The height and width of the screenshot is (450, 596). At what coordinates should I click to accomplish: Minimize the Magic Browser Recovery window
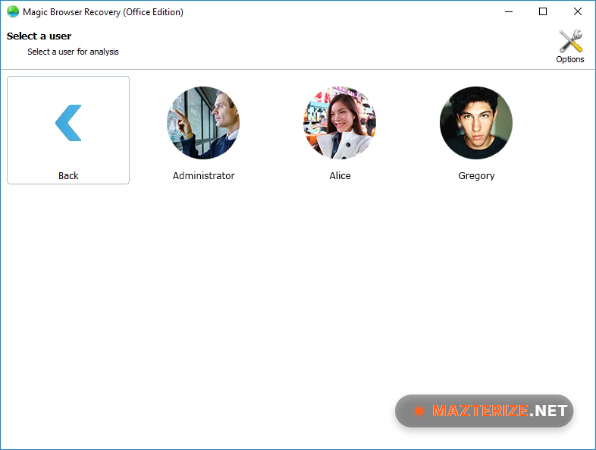(x=509, y=12)
